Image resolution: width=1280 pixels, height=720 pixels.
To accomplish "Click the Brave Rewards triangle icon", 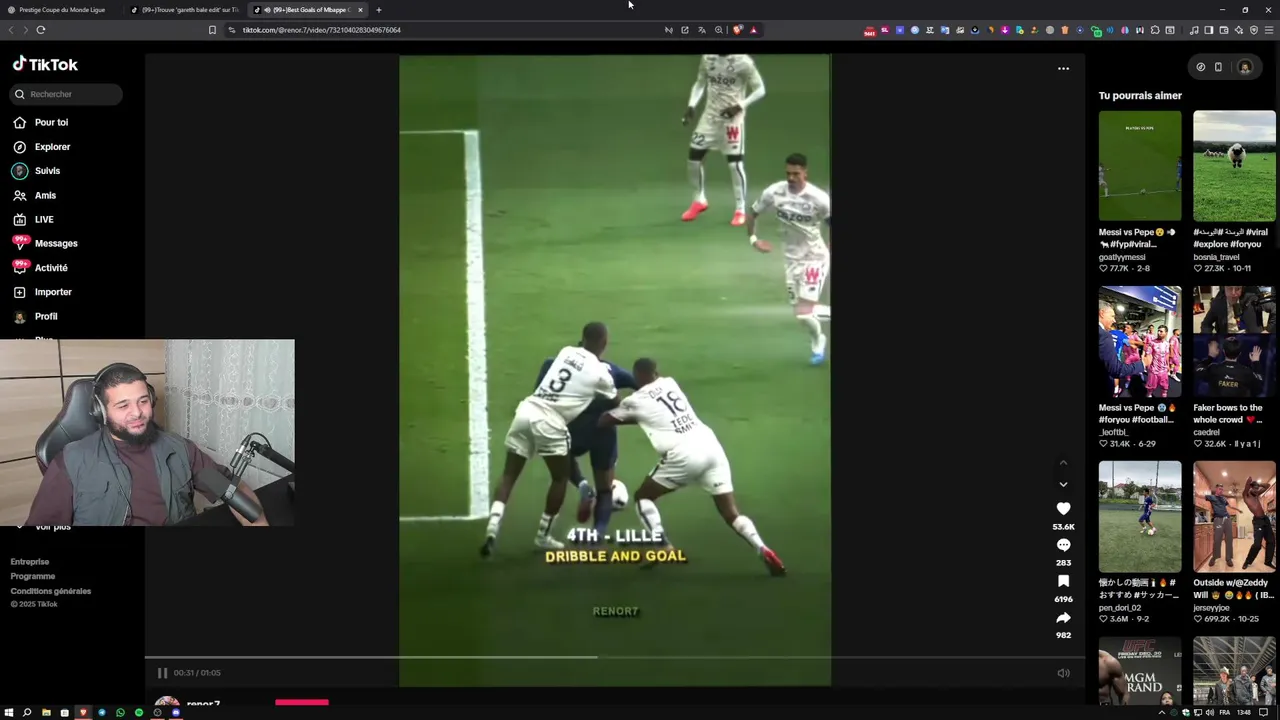I will (753, 30).
